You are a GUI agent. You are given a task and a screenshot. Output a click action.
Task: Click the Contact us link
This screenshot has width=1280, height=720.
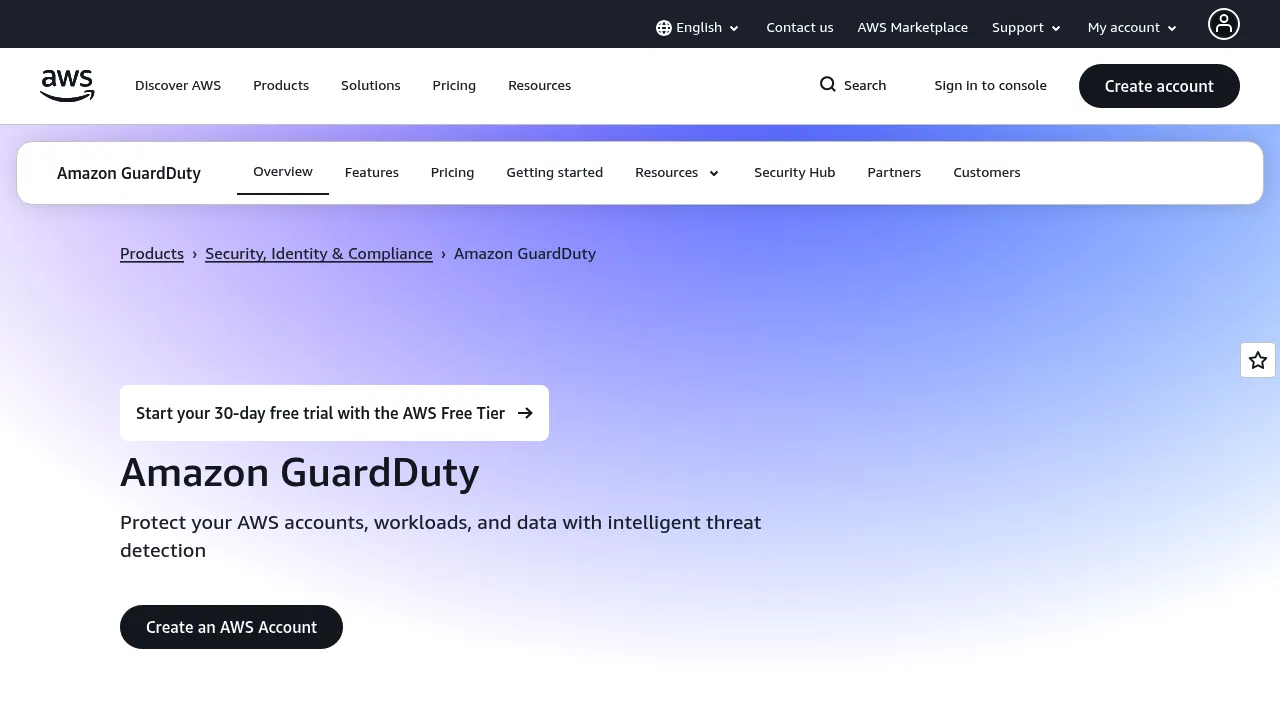(800, 28)
